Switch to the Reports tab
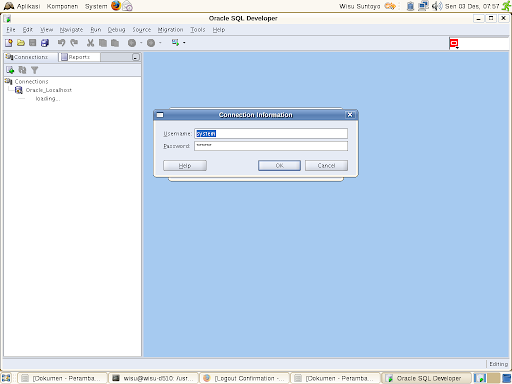 pyautogui.click(x=79, y=57)
